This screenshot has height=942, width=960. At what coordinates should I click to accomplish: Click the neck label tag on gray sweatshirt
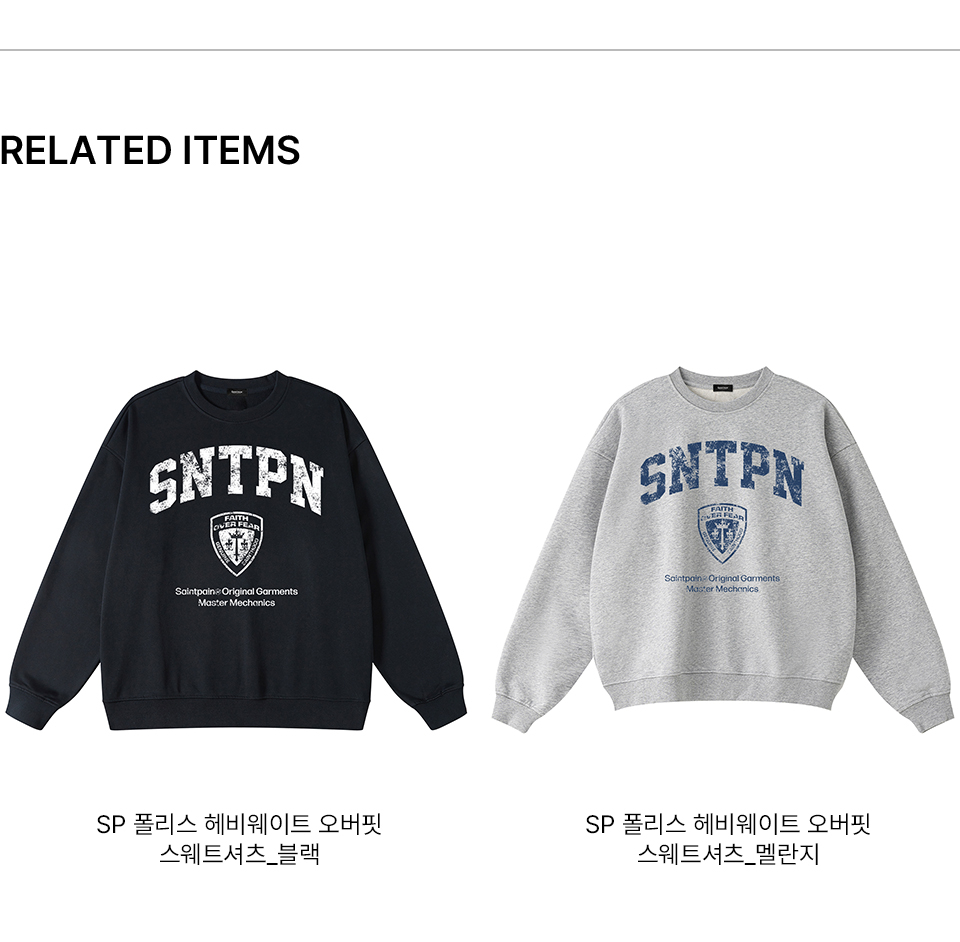(x=722, y=388)
